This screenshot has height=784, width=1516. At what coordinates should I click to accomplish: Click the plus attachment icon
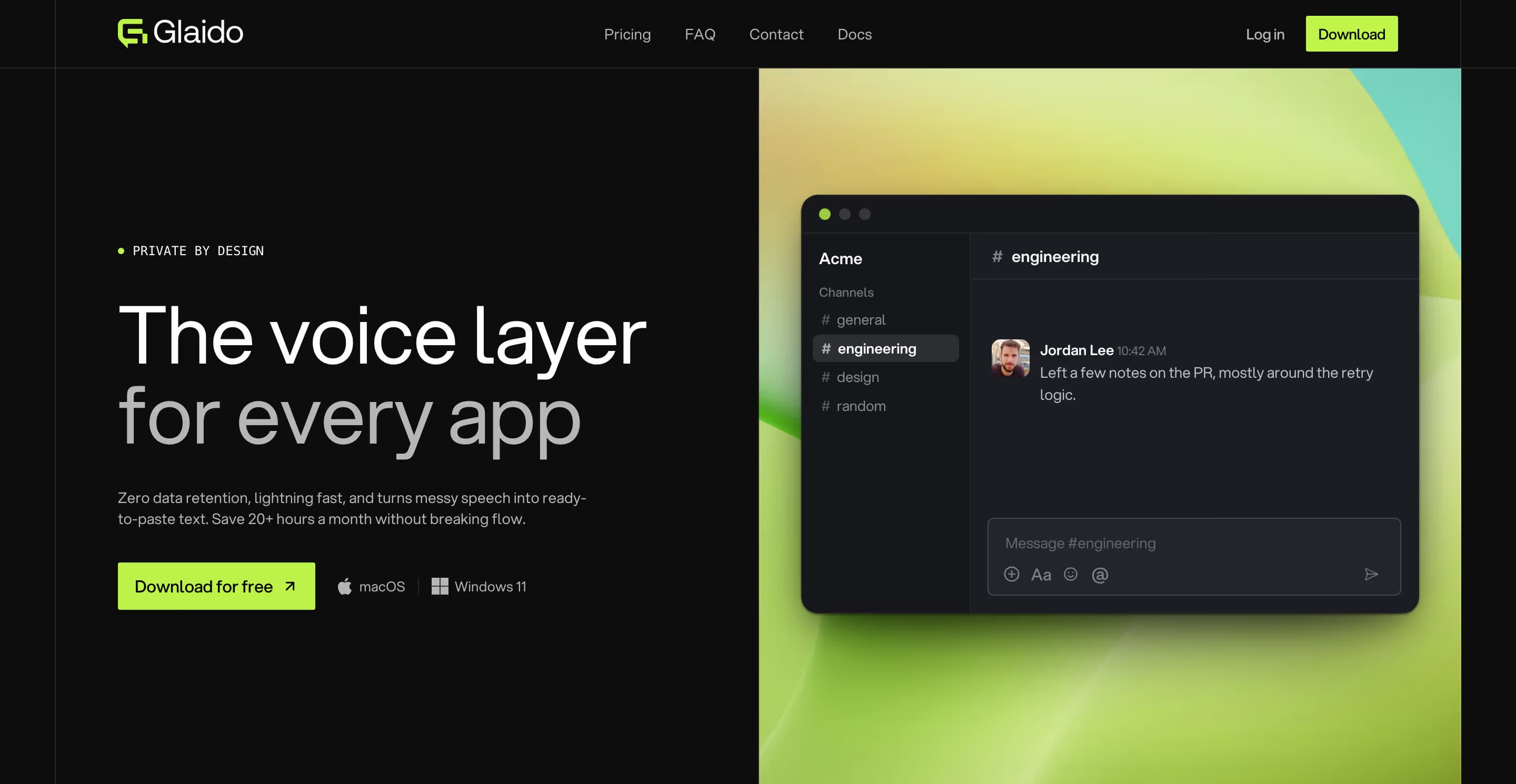(1011, 574)
